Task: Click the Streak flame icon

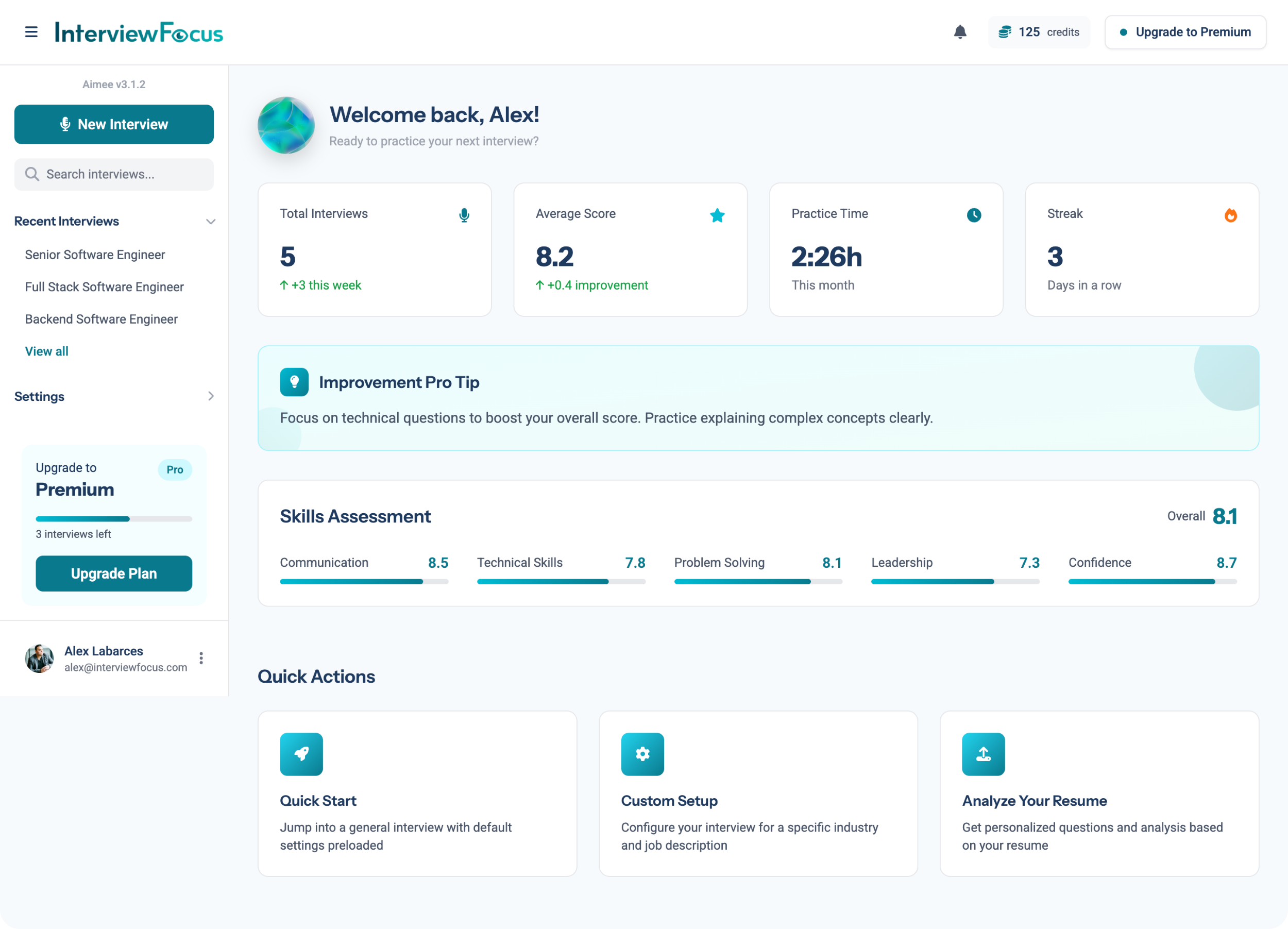Action: pos(1230,215)
